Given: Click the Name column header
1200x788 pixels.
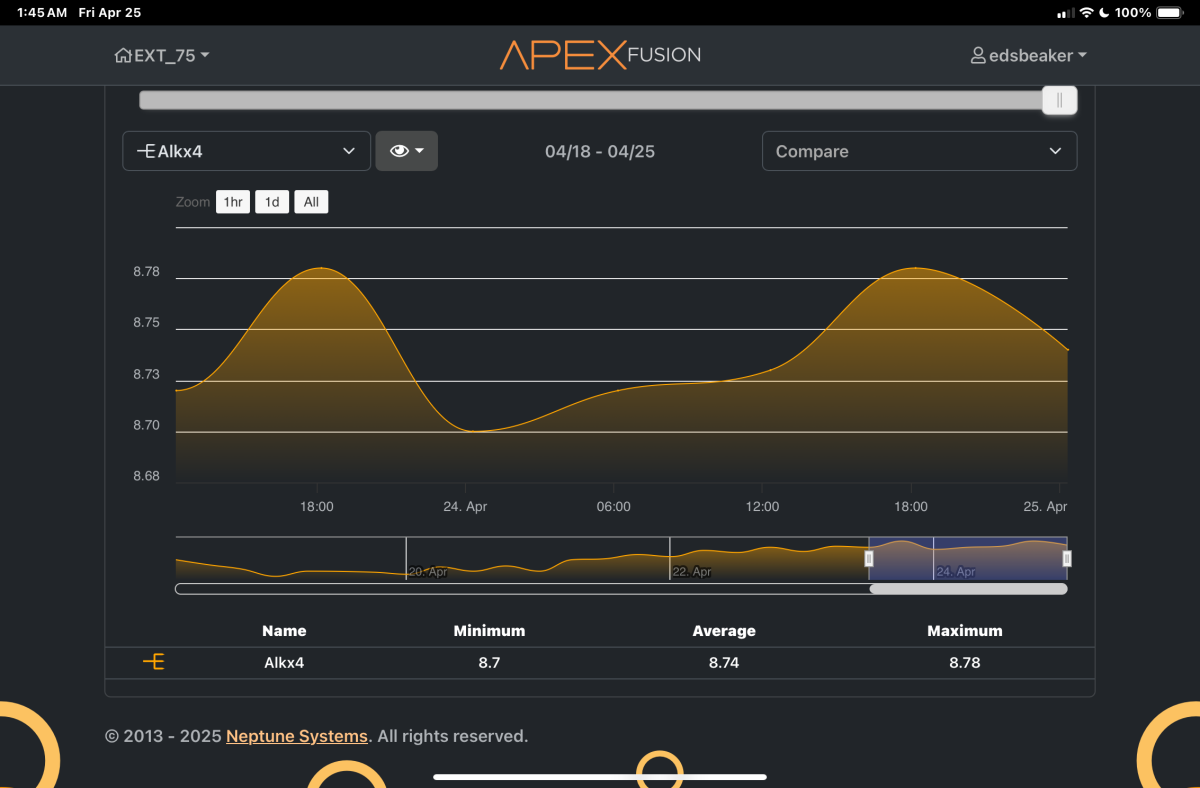Looking at the screenshot, I should click(284, 631).
